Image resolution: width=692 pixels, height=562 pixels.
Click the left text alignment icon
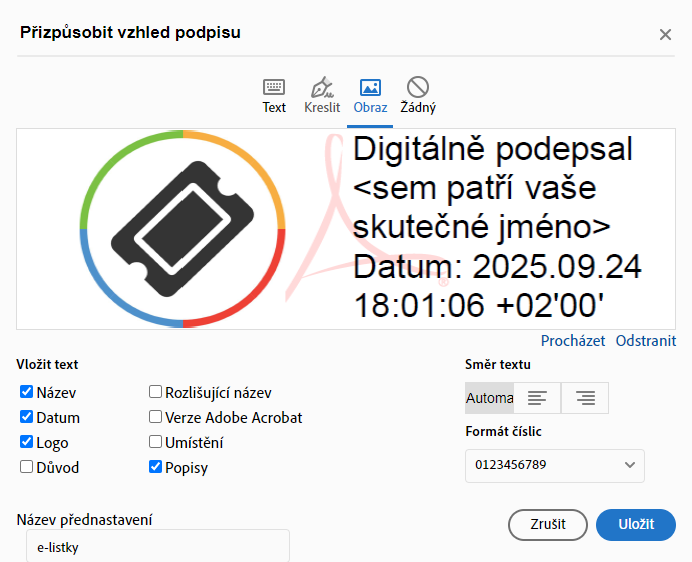pos(538,398)
